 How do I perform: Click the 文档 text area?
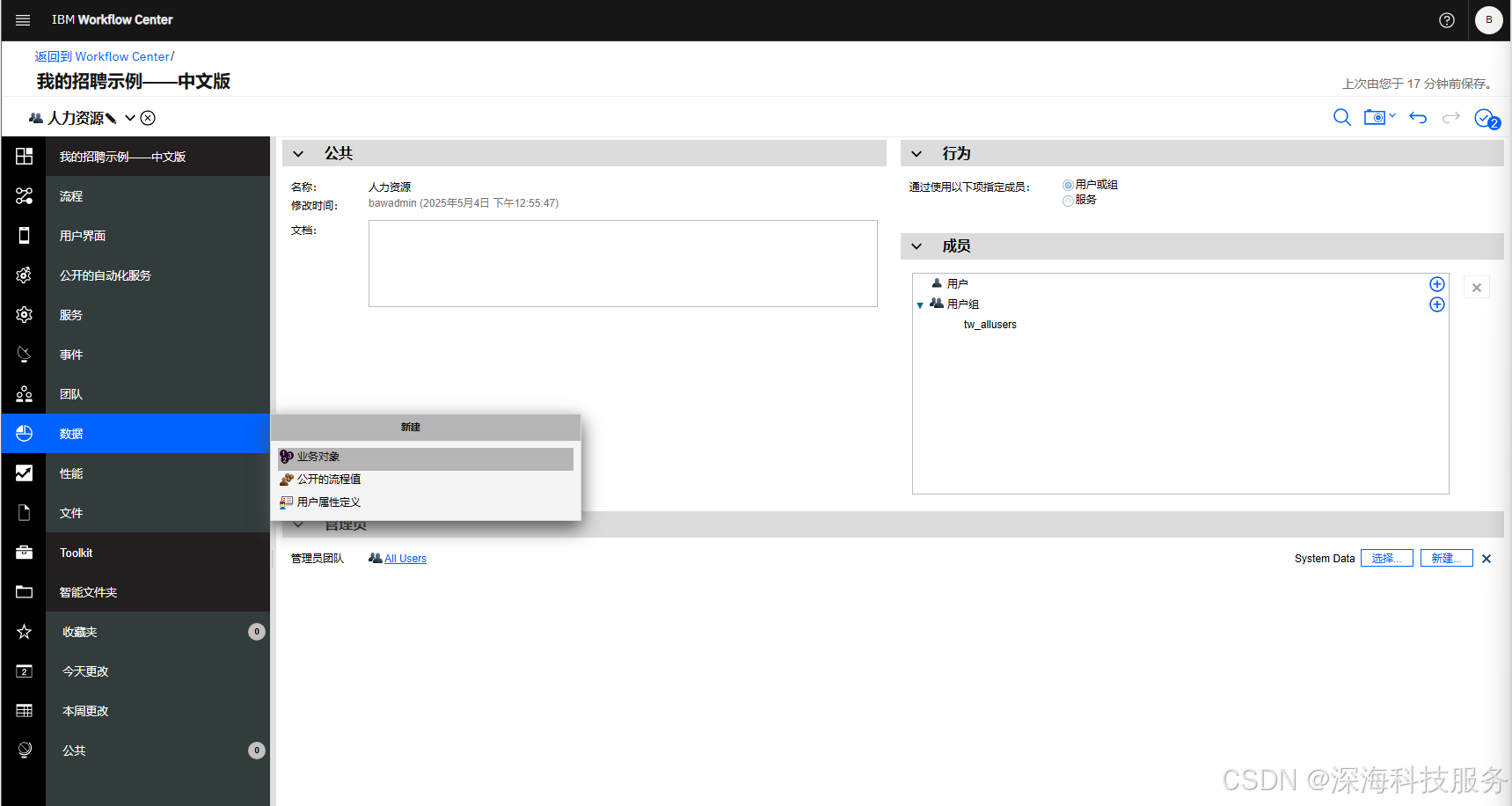[x=623, y=263]
